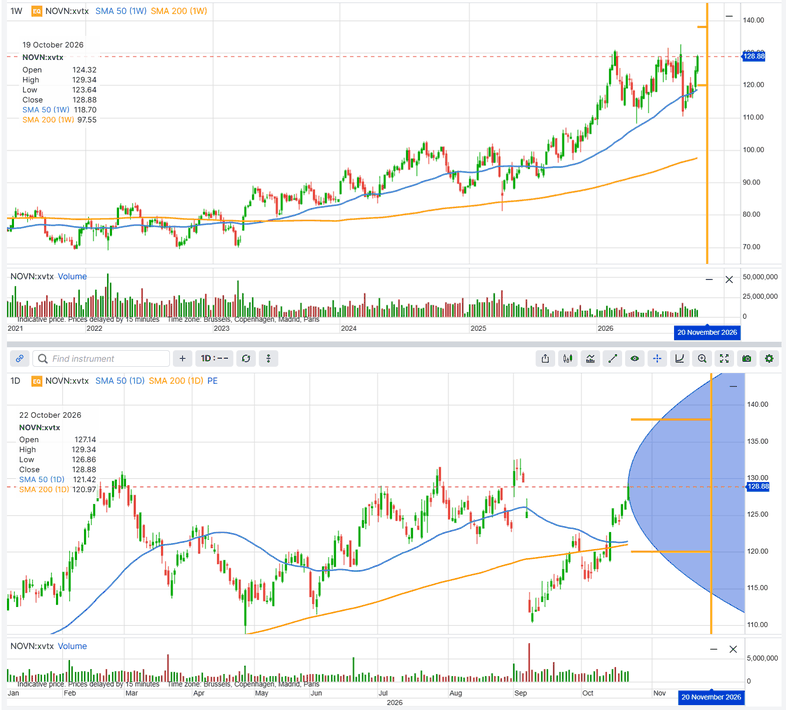The height and width of the screenshot is (710, 786).
Task: Click the NOVN:xvtx ticker in weekly header
Action: [x=67, y=11]
